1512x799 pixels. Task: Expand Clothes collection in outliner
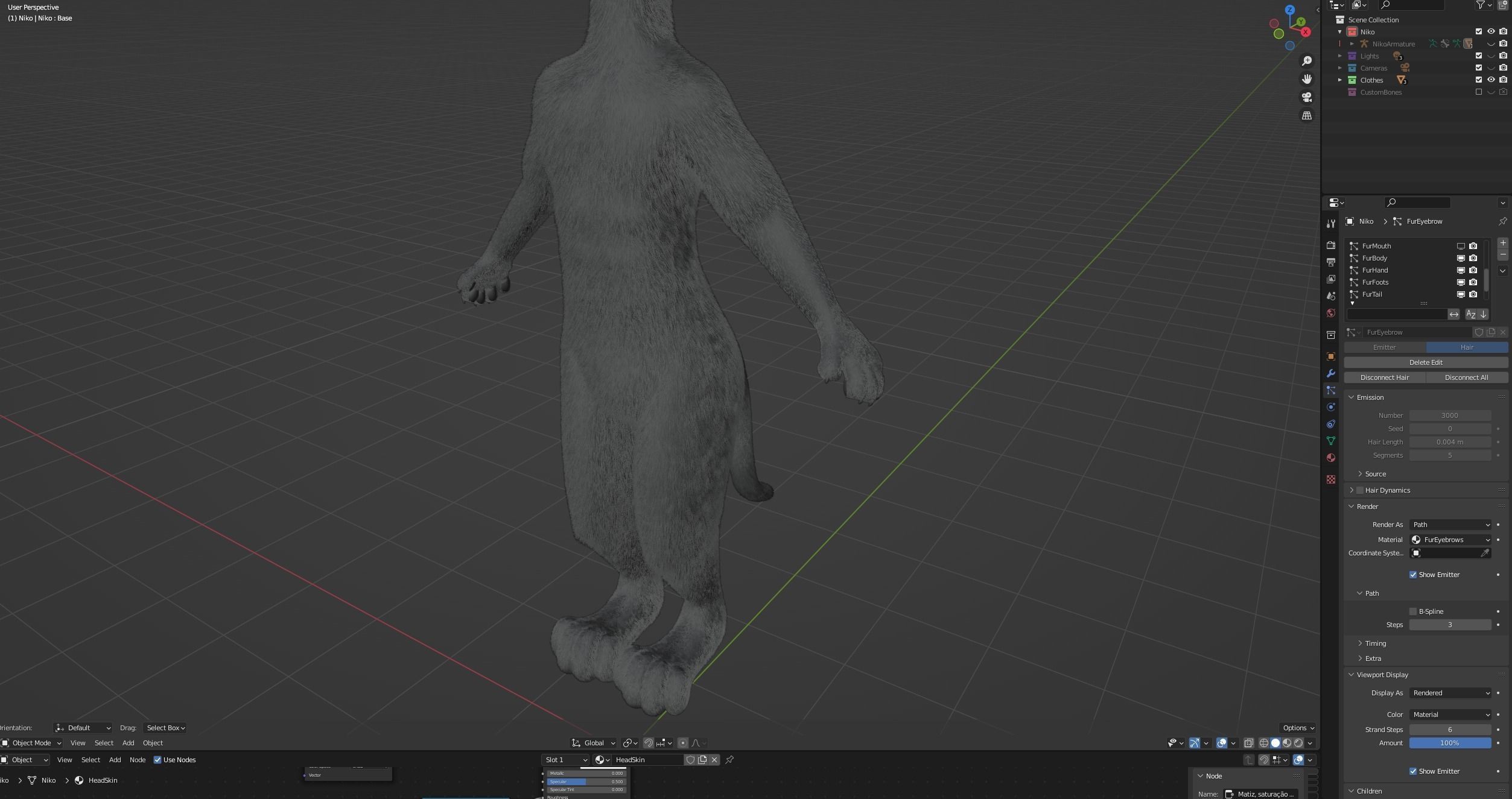click(x=1340, y=80)
